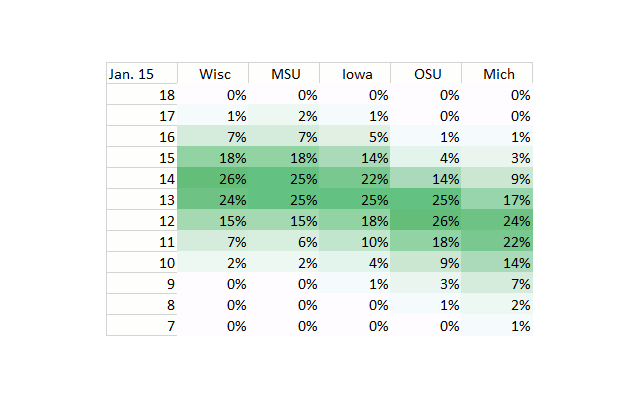Click Mich's 7% cell in row 9
The width and height of the screenshot is (640, 400).
point(498,283)
